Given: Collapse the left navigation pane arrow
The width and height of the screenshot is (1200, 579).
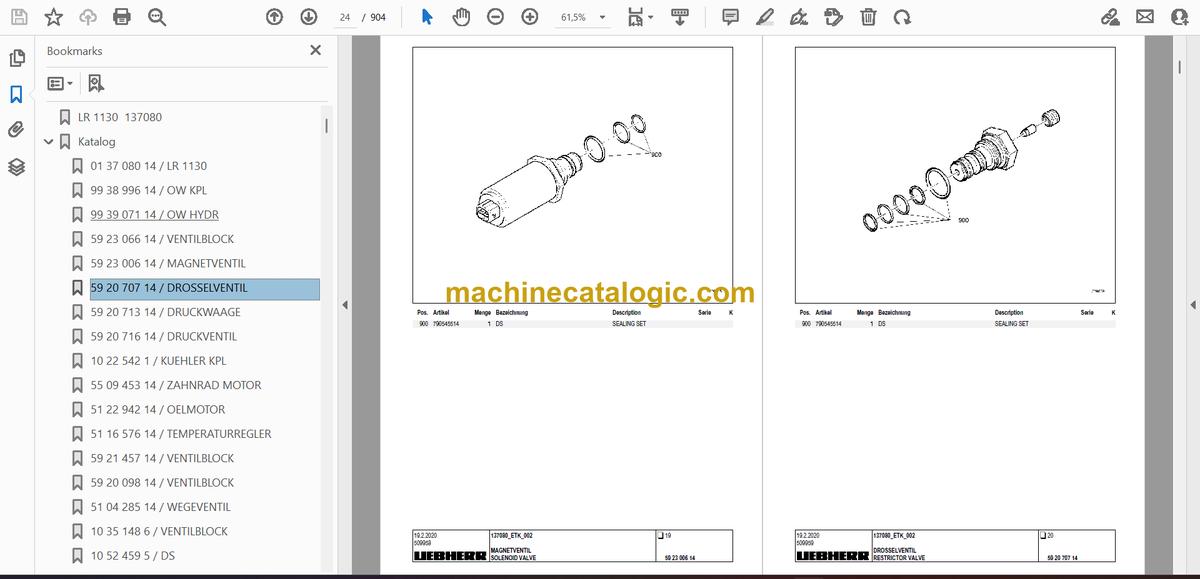Looking at the screenshot, I should 344,305.
